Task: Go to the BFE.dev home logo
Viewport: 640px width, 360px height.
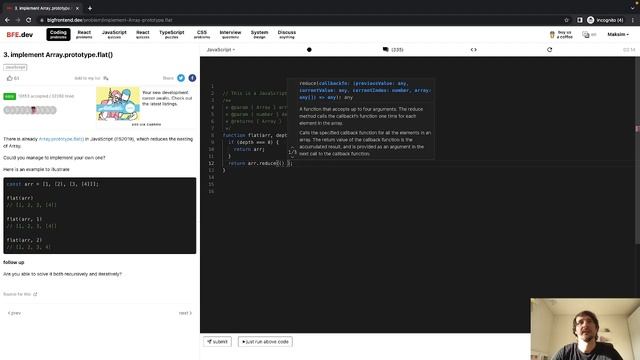Action: pos(20,35)
